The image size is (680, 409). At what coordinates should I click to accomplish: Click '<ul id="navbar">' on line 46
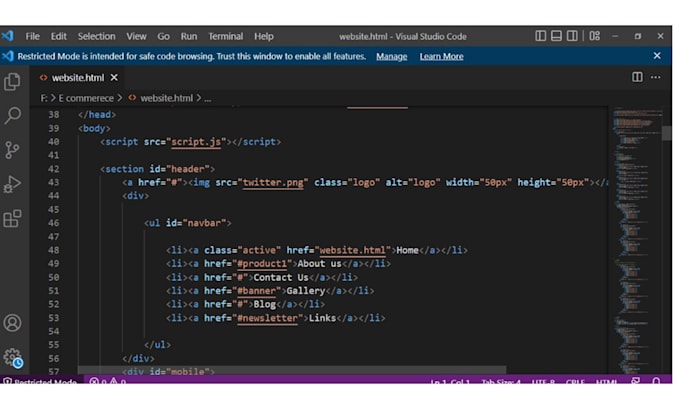(188, 223)
